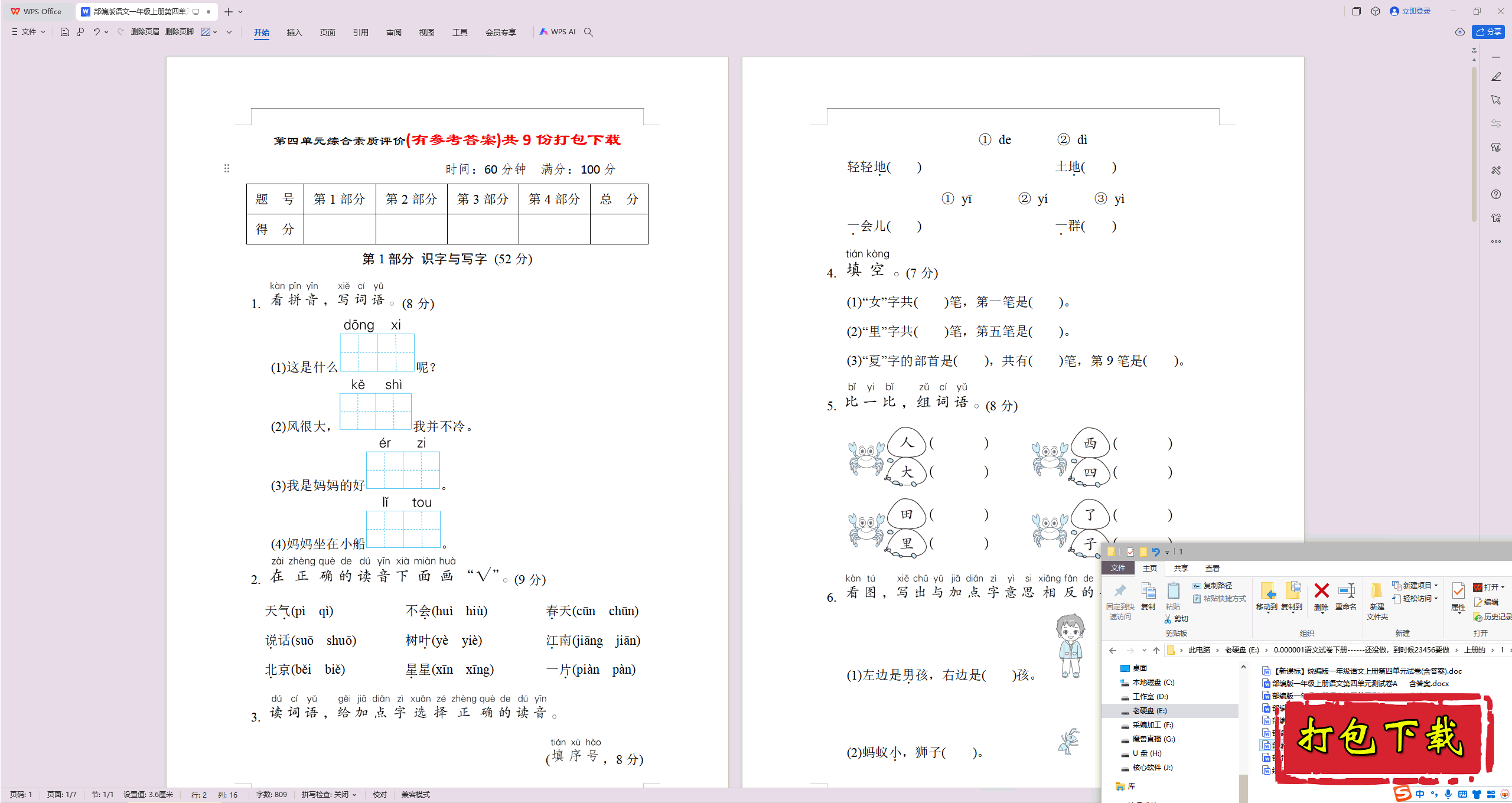Click the New Folder icon in Explorer

click(1377, 591)
